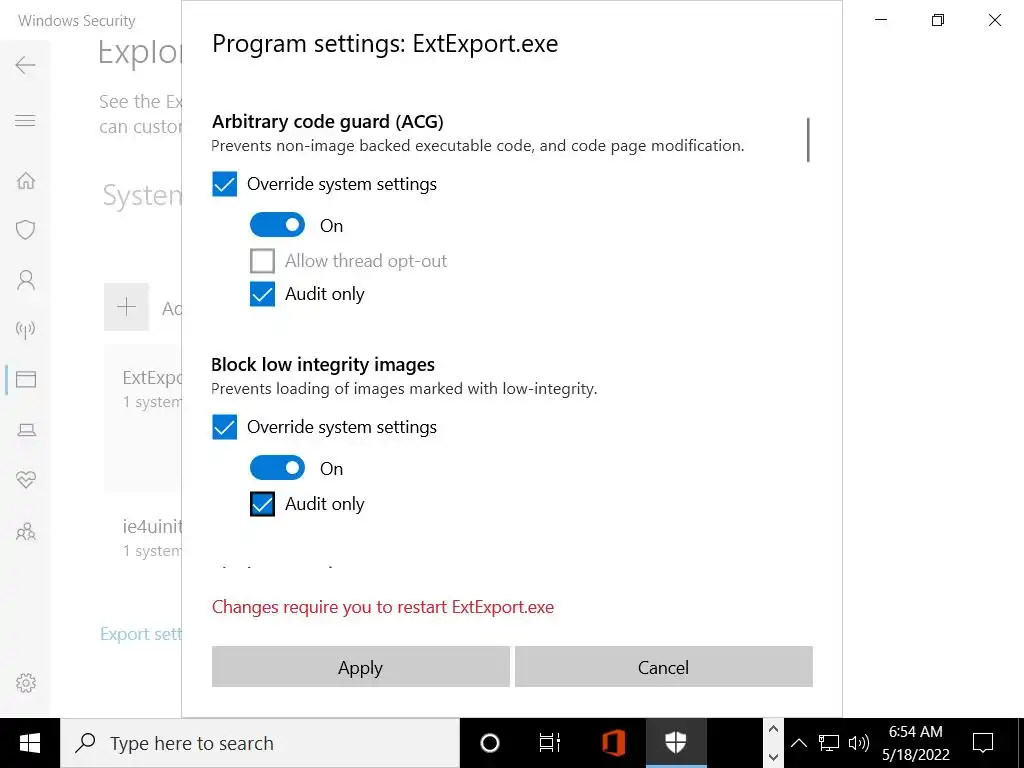Click the Cancel button
Viewport: 1024px width, 768px height.
pyautogui.click(x=664, y=667)
